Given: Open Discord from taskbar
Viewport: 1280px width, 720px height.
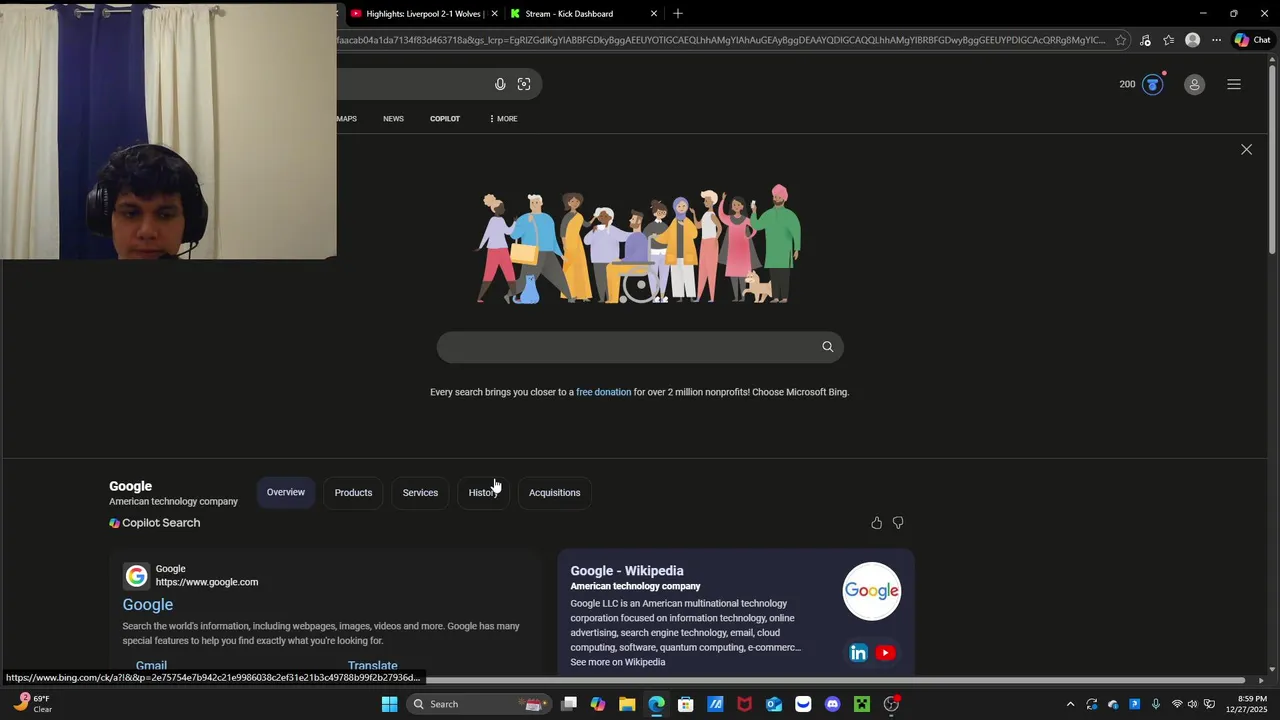Looking at the screenshot, I should click(832, 704).
